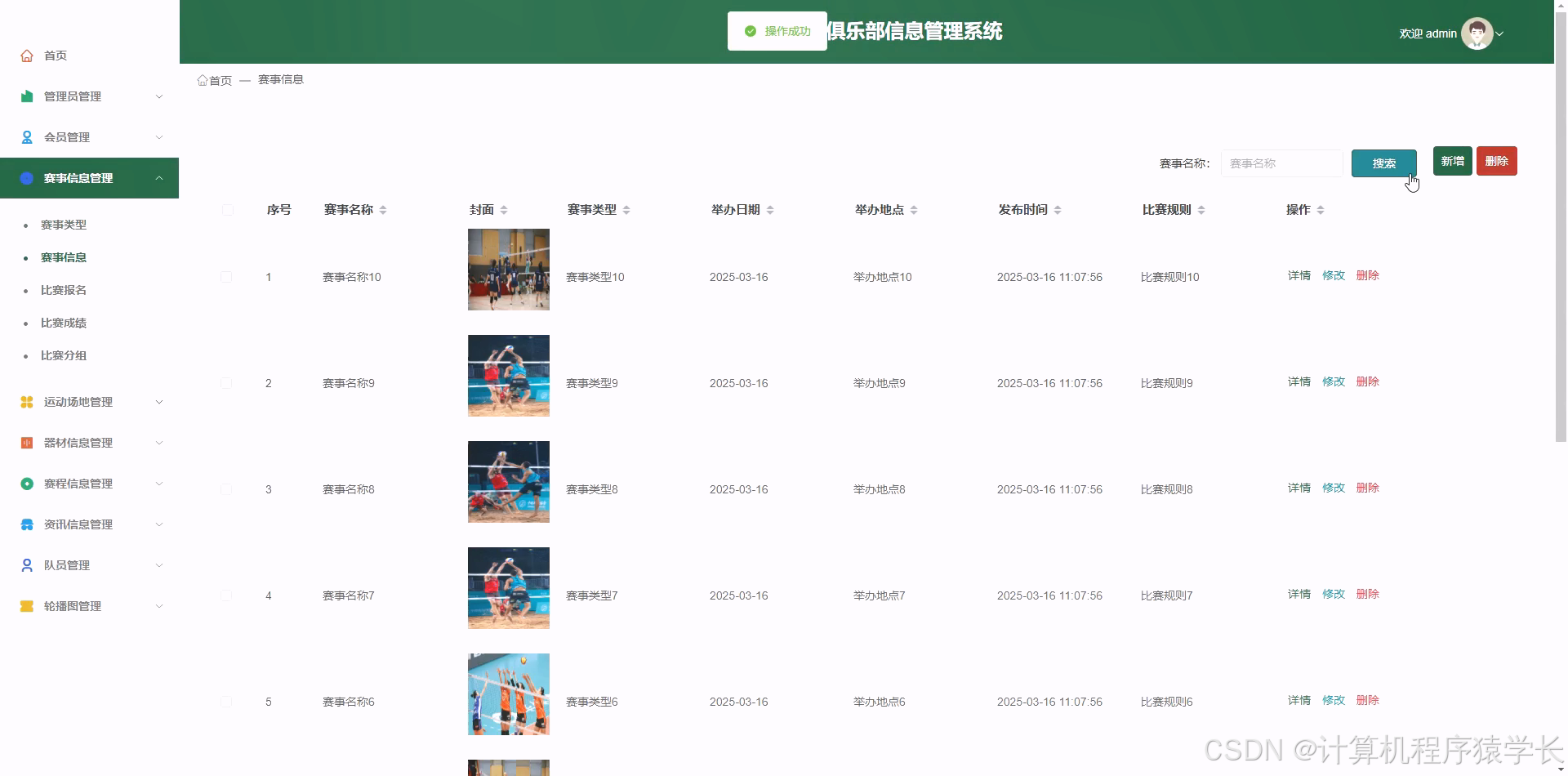Open 轮播图管理 via its carousel icon
The height and width of the screenshot is (776, 1568).
point(27,605)
